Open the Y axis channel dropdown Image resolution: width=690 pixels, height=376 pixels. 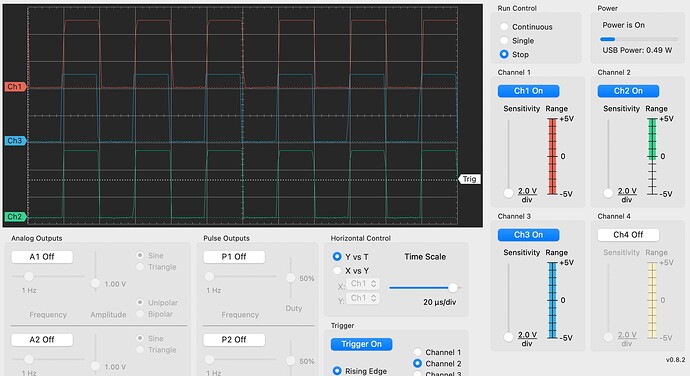pyautogui.click(x=363, y=298)
